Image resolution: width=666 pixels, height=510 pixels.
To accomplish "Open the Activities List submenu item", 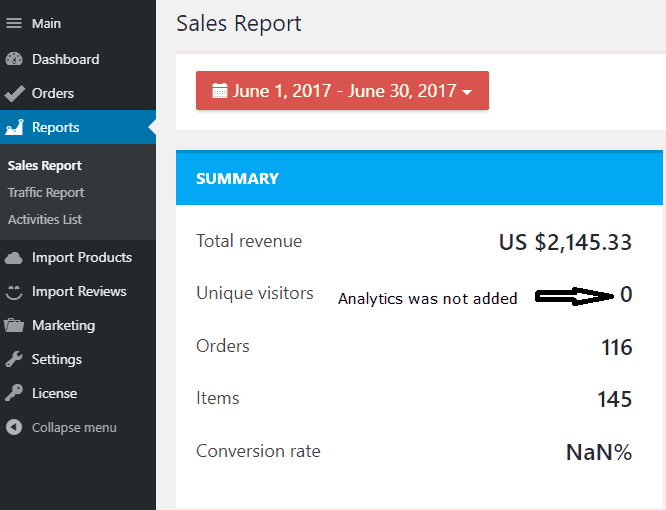I will [x=45, y=219].
